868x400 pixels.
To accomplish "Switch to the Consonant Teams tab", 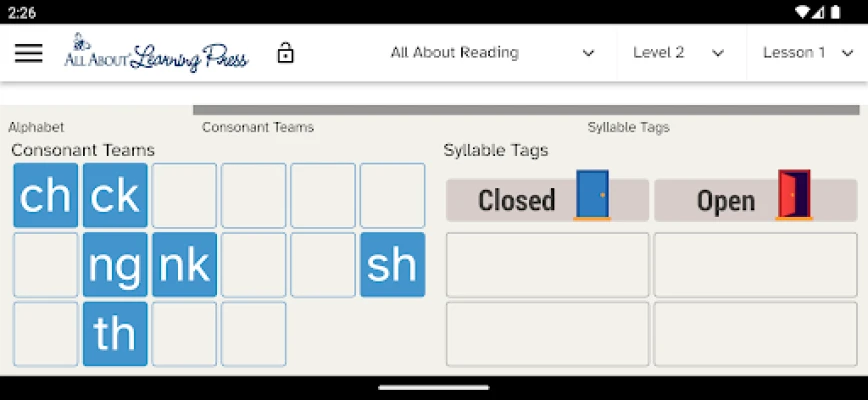I will coord(258,127).
